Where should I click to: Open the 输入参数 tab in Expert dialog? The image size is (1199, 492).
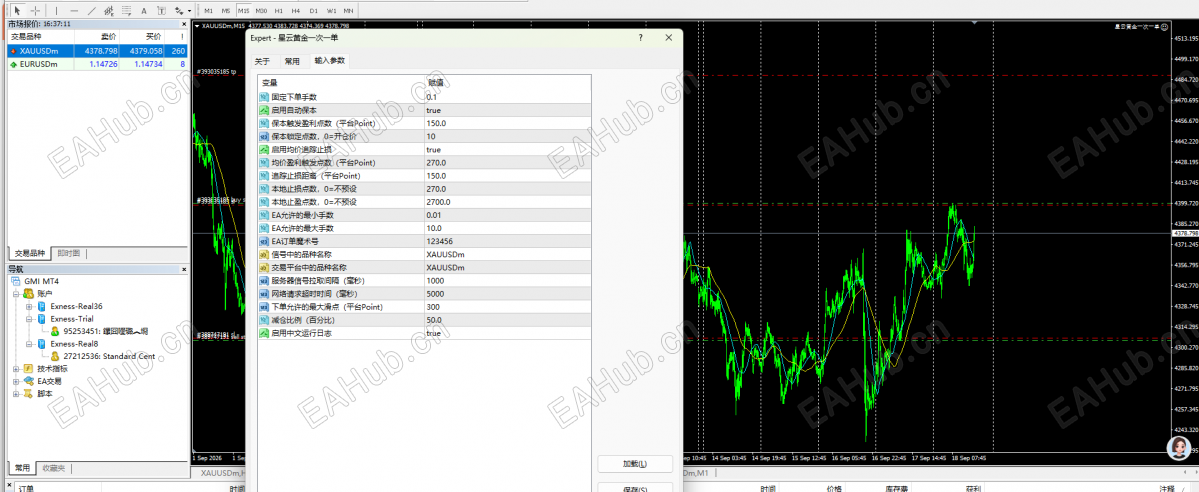[x=330, y=61]
